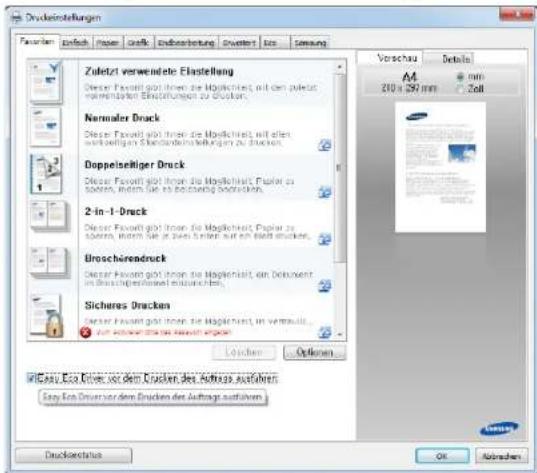Click the blue icon beside Doppelseitiger Druck
537x473 pixels.
click(x=324, y=192)
